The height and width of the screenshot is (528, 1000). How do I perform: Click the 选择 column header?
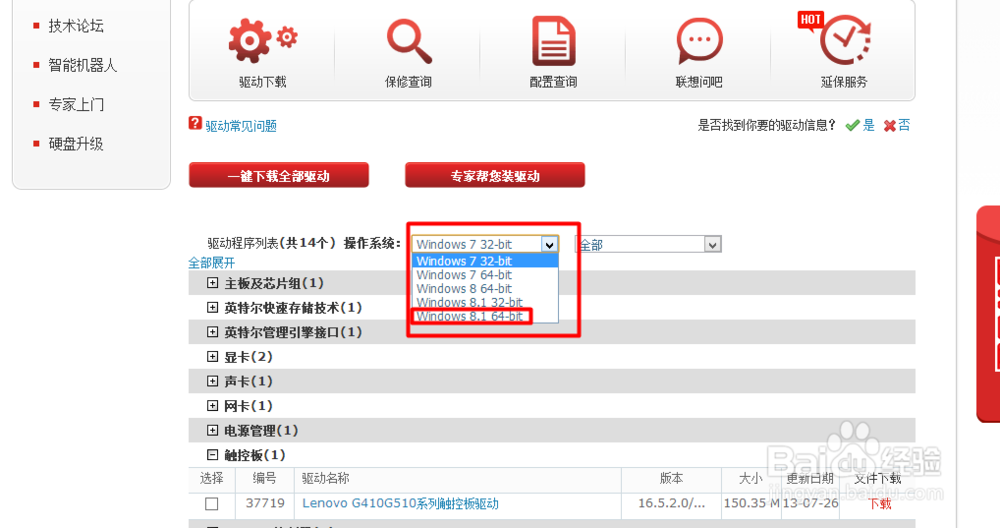212,478
